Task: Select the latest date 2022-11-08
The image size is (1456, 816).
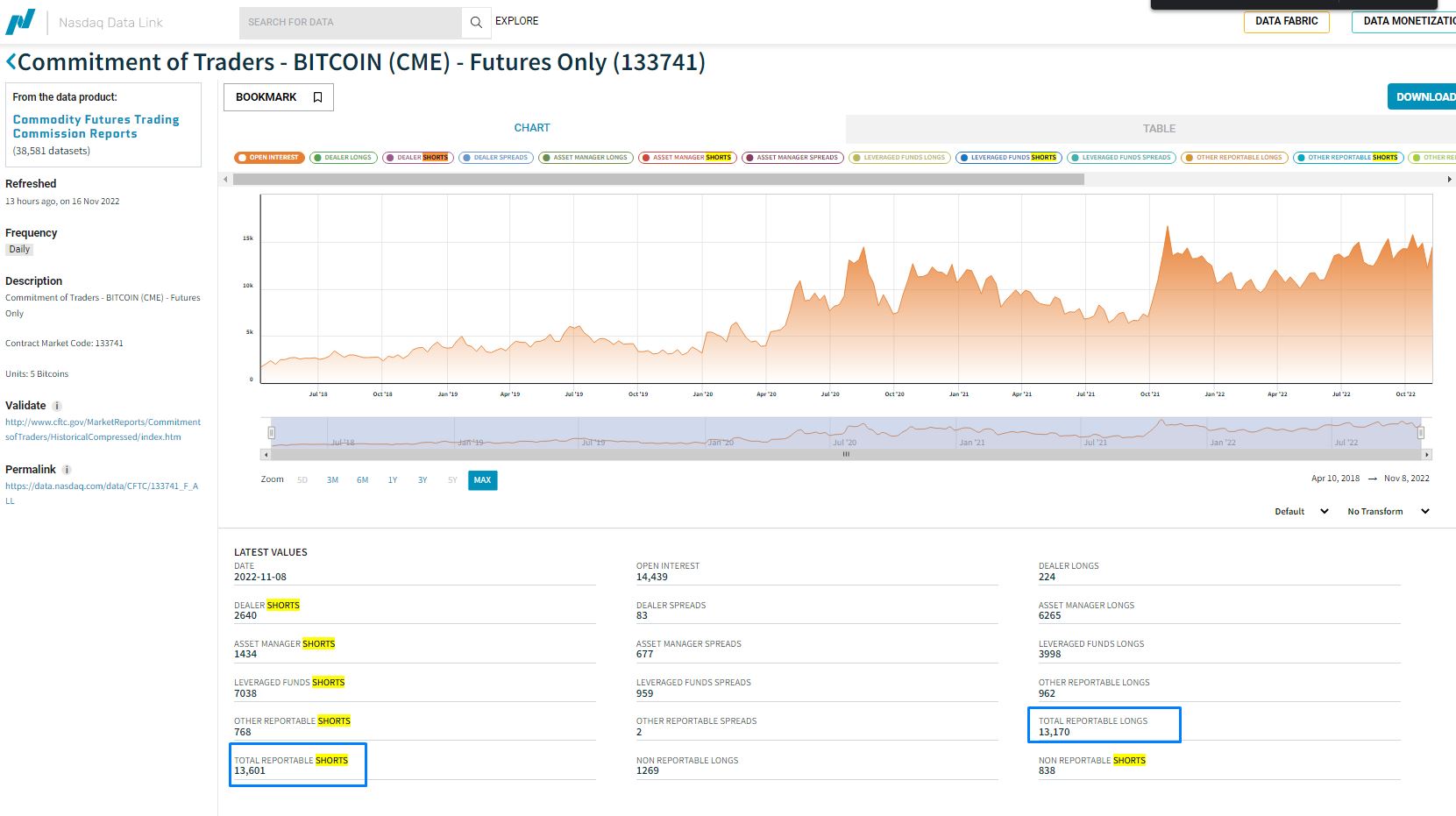Action: tap(260, 577)
